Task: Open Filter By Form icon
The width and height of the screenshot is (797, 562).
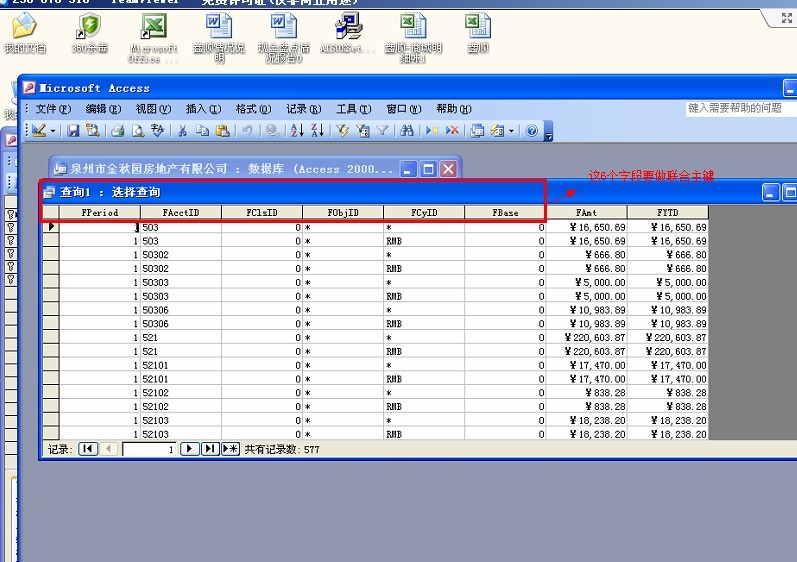Action: click(x=362, y=131)
